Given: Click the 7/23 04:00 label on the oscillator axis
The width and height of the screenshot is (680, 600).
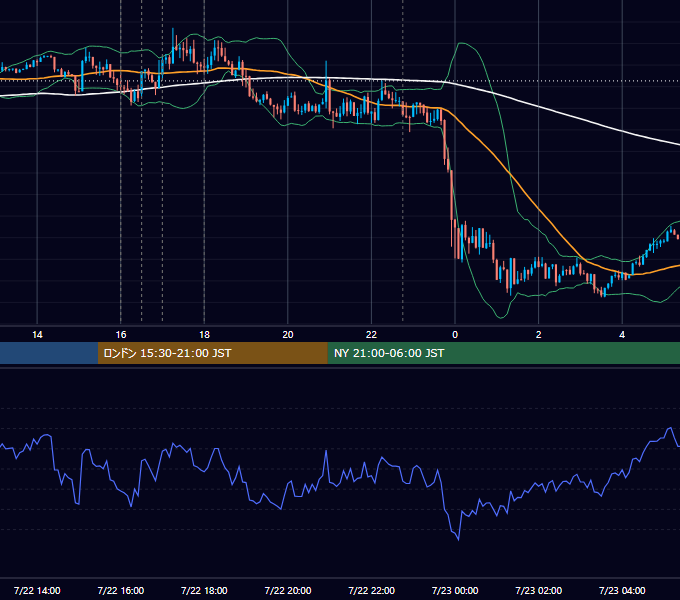Looking at the screenshot, I should (x=622, y=590).
